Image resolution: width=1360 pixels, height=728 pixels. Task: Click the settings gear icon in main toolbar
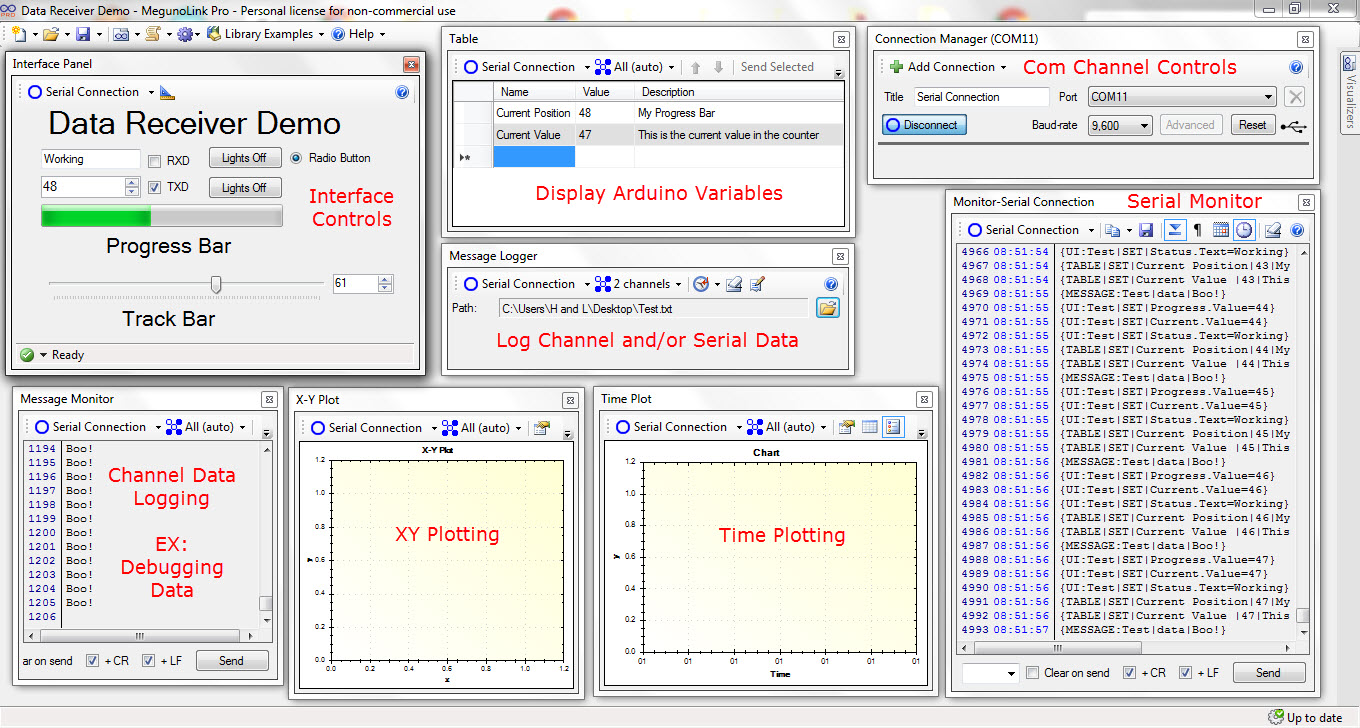point(185,34)
